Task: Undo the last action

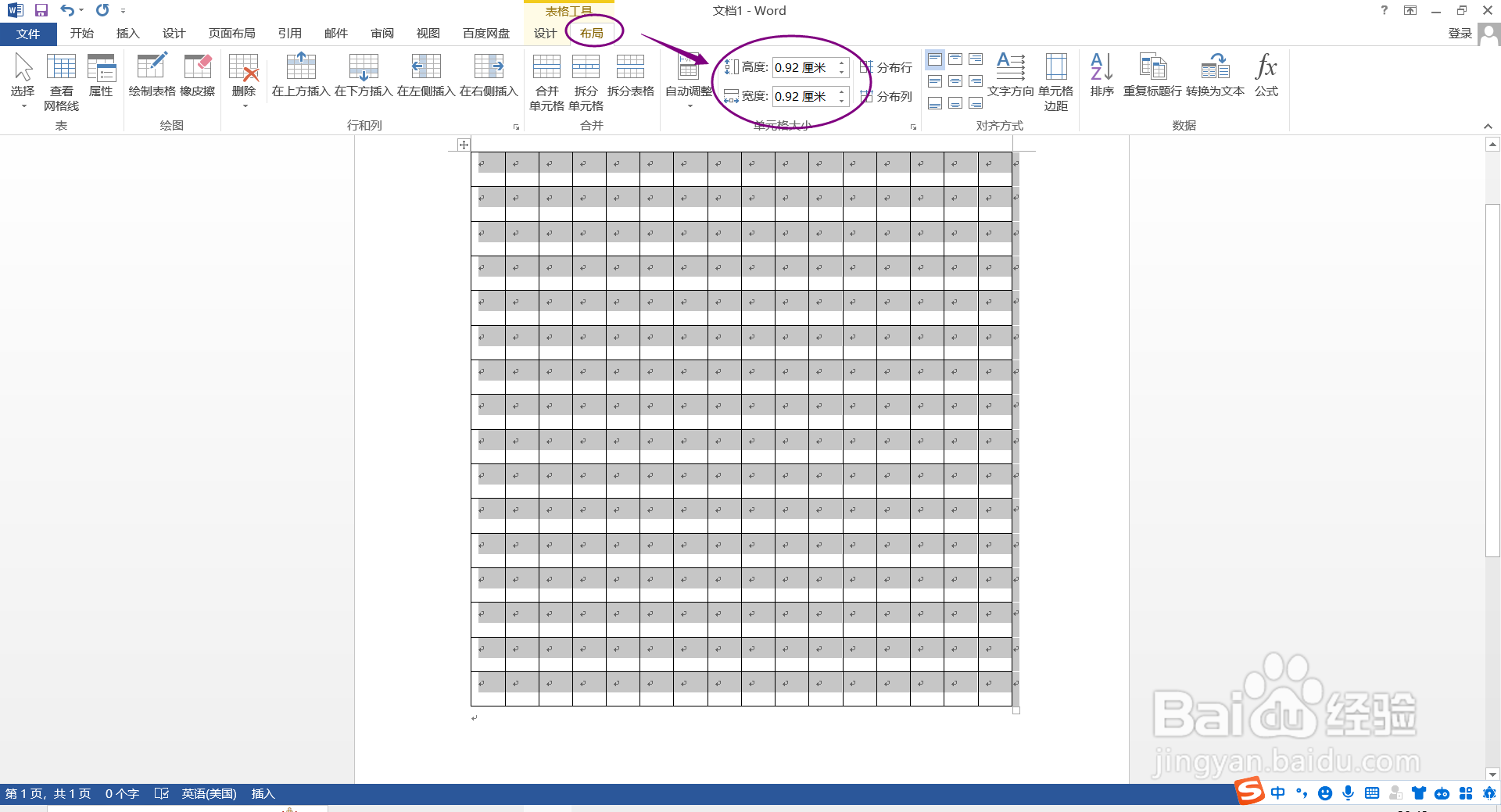Action: click(x=67, y=10)
